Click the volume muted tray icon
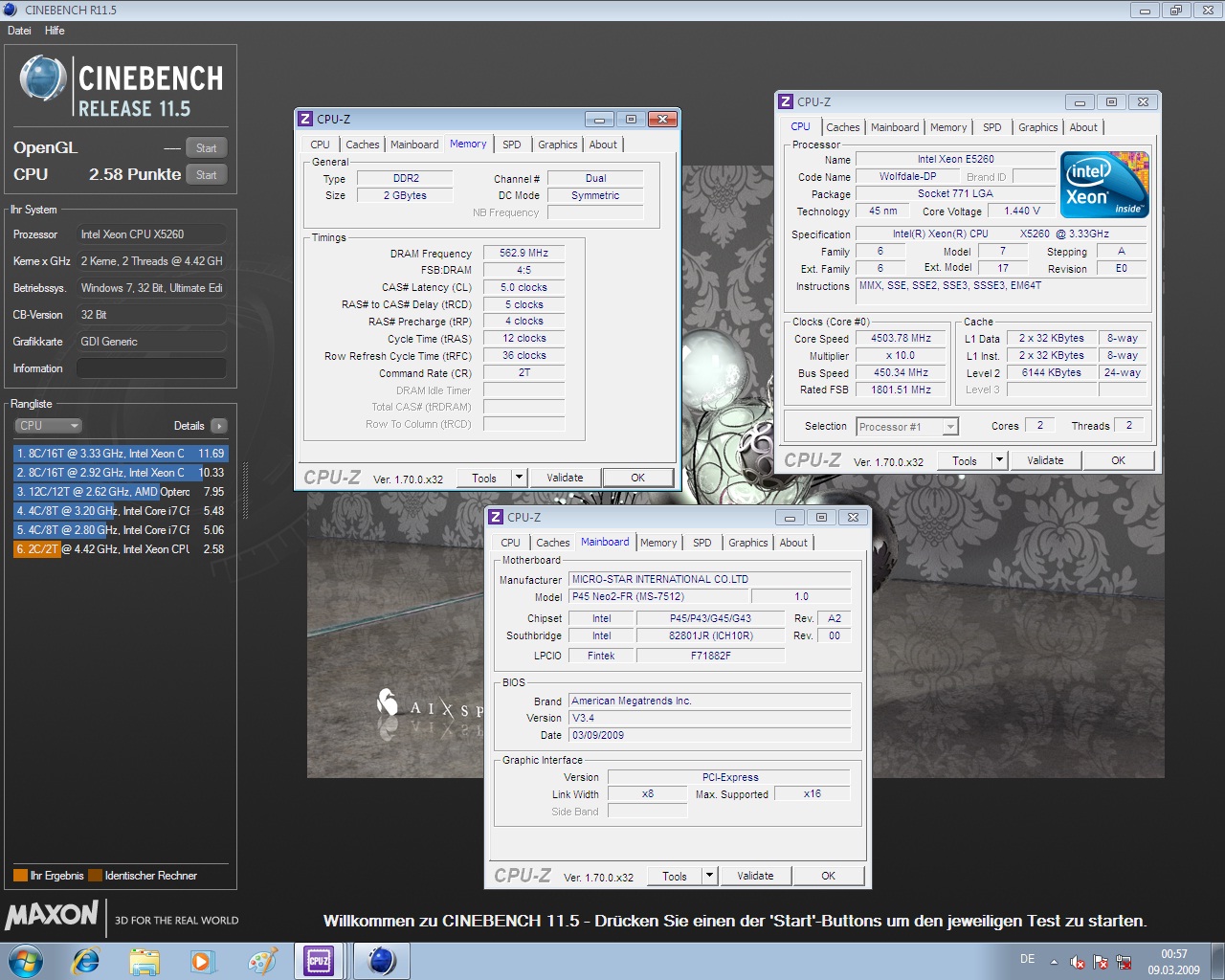This screenshot has width=1225, height=980. 1078,963
